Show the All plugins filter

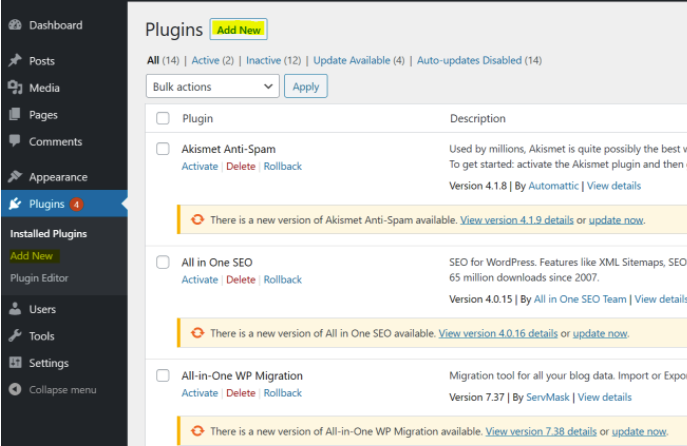(x=153, y=60)
